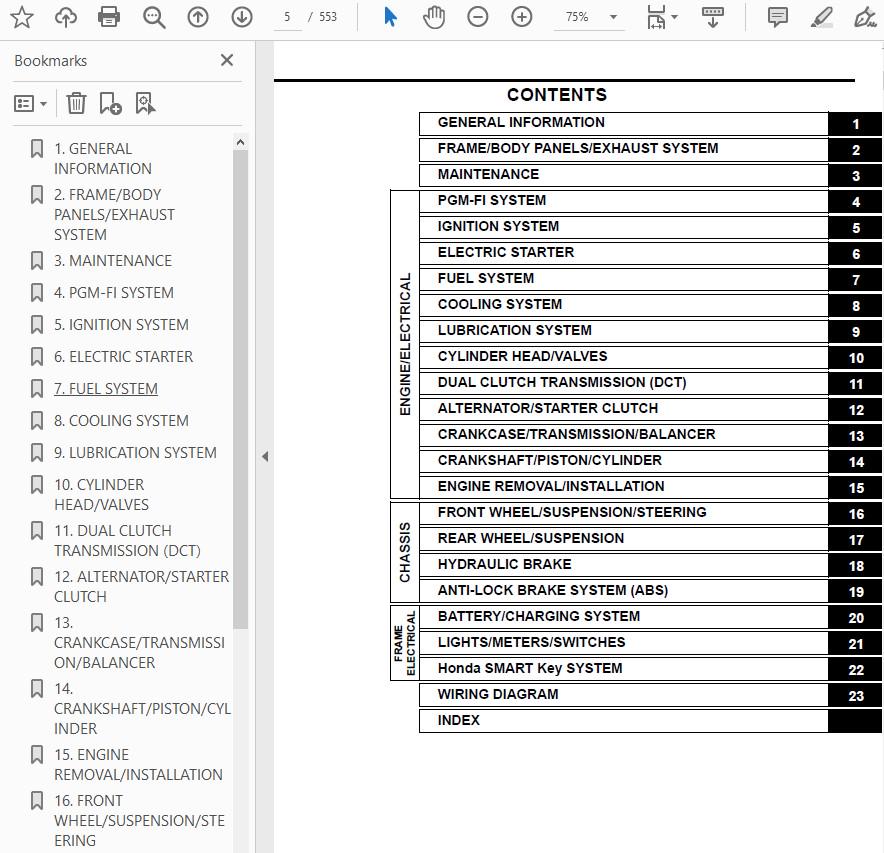
Task: Open the 75% zoom level dropdown
Action: tap(613, 17)
